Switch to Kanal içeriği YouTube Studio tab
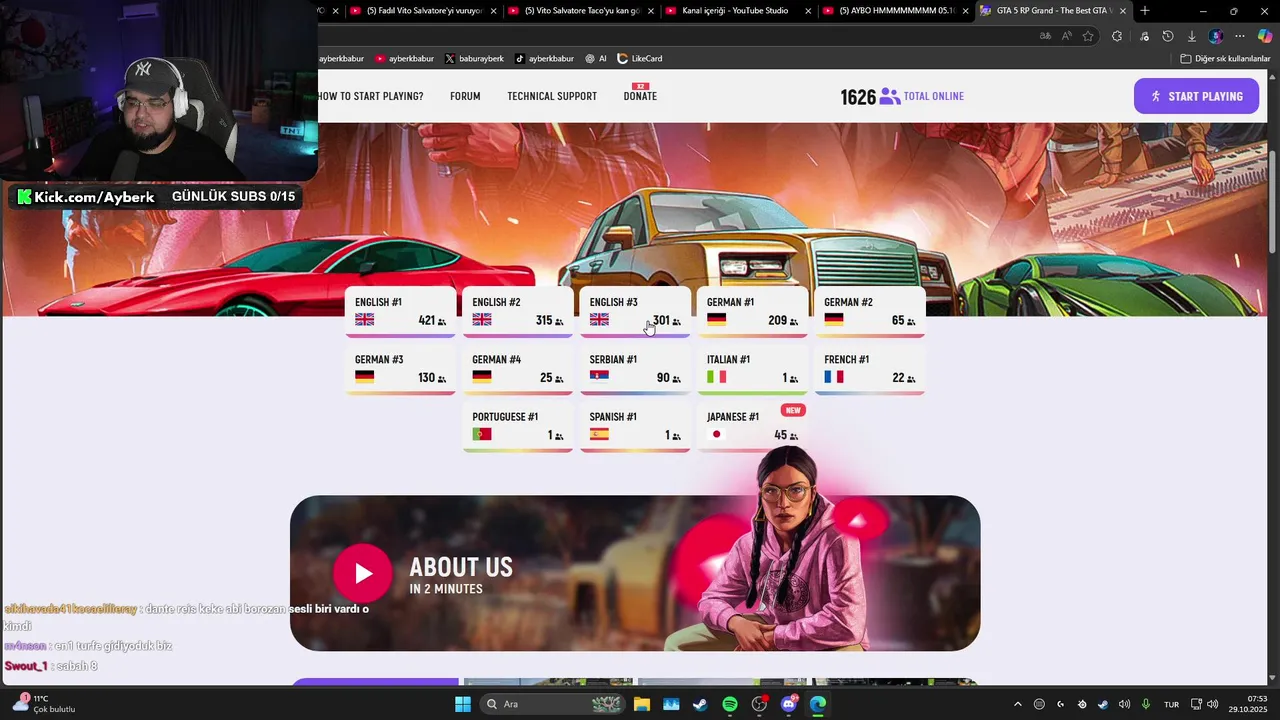 (x=738, y=11)
